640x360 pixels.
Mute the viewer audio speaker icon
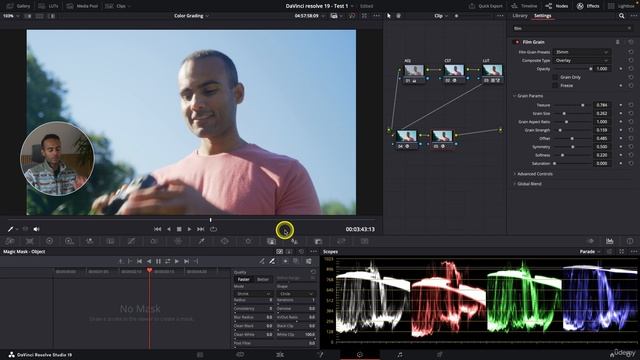coord(37,229)
